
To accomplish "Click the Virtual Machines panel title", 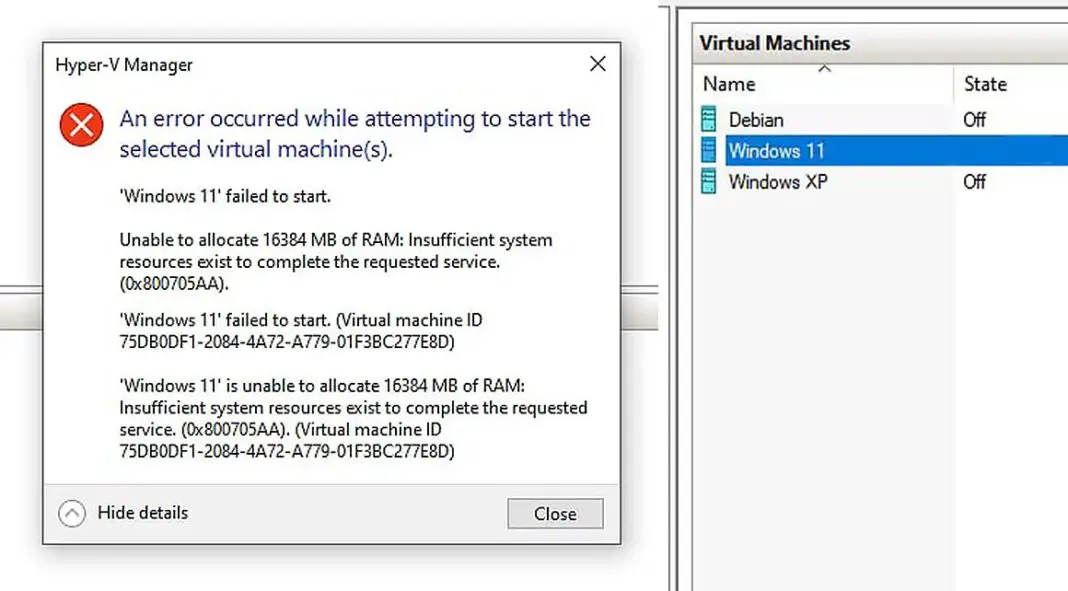I will [x=774, y=43].
